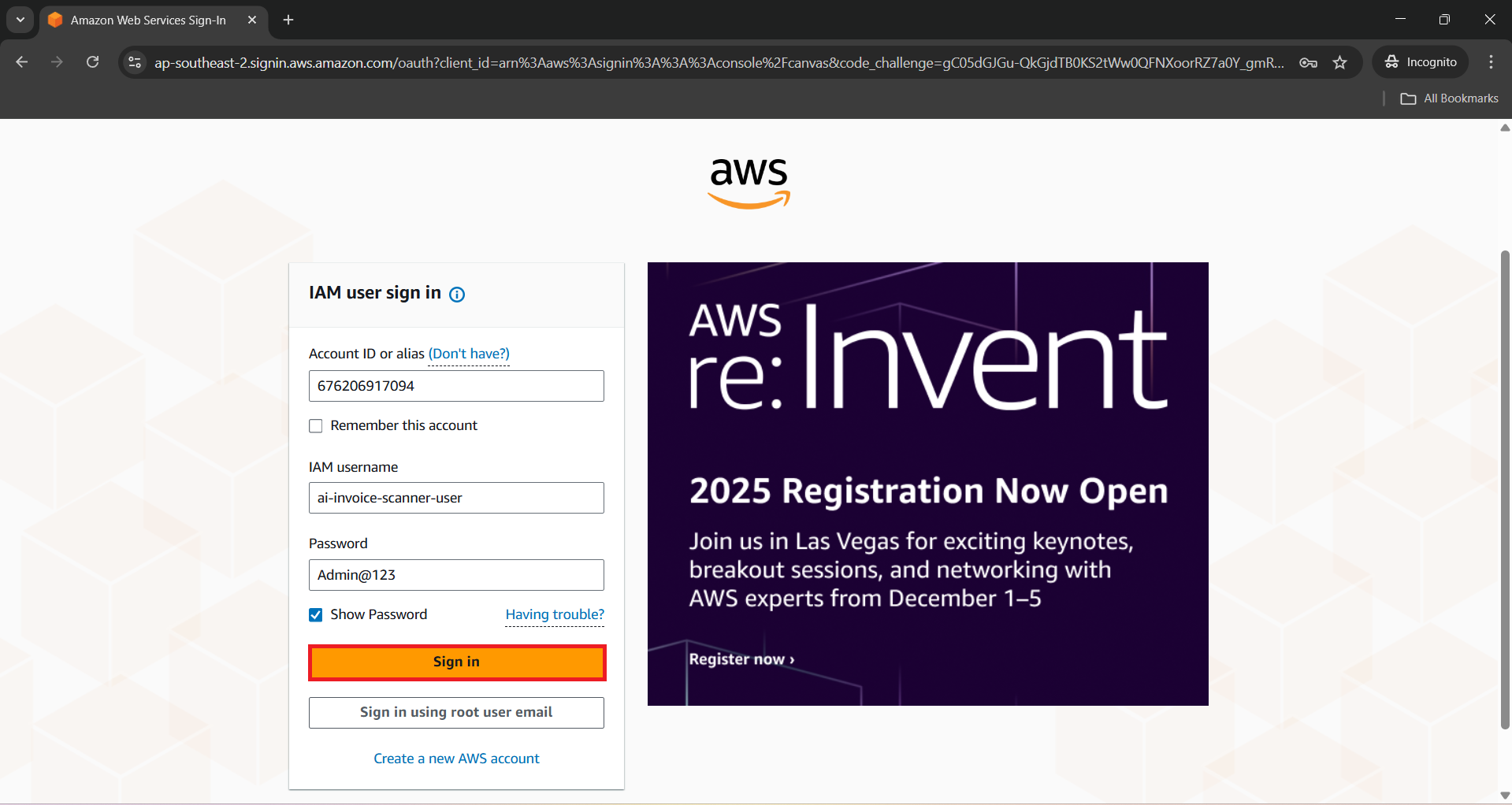Screen dimensions: 1512x805
Task: Open the password manager key icon
Action: (x=1308, y=62)
